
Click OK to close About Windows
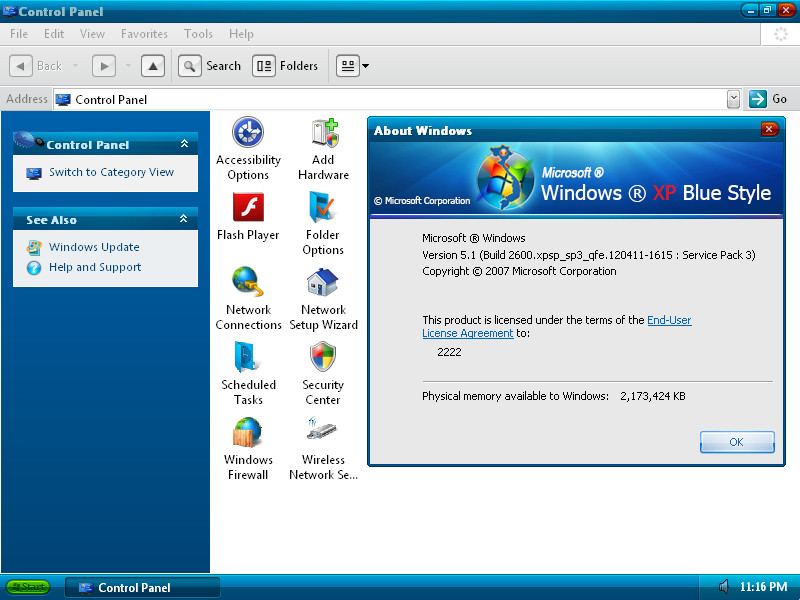tap(737, 441)
